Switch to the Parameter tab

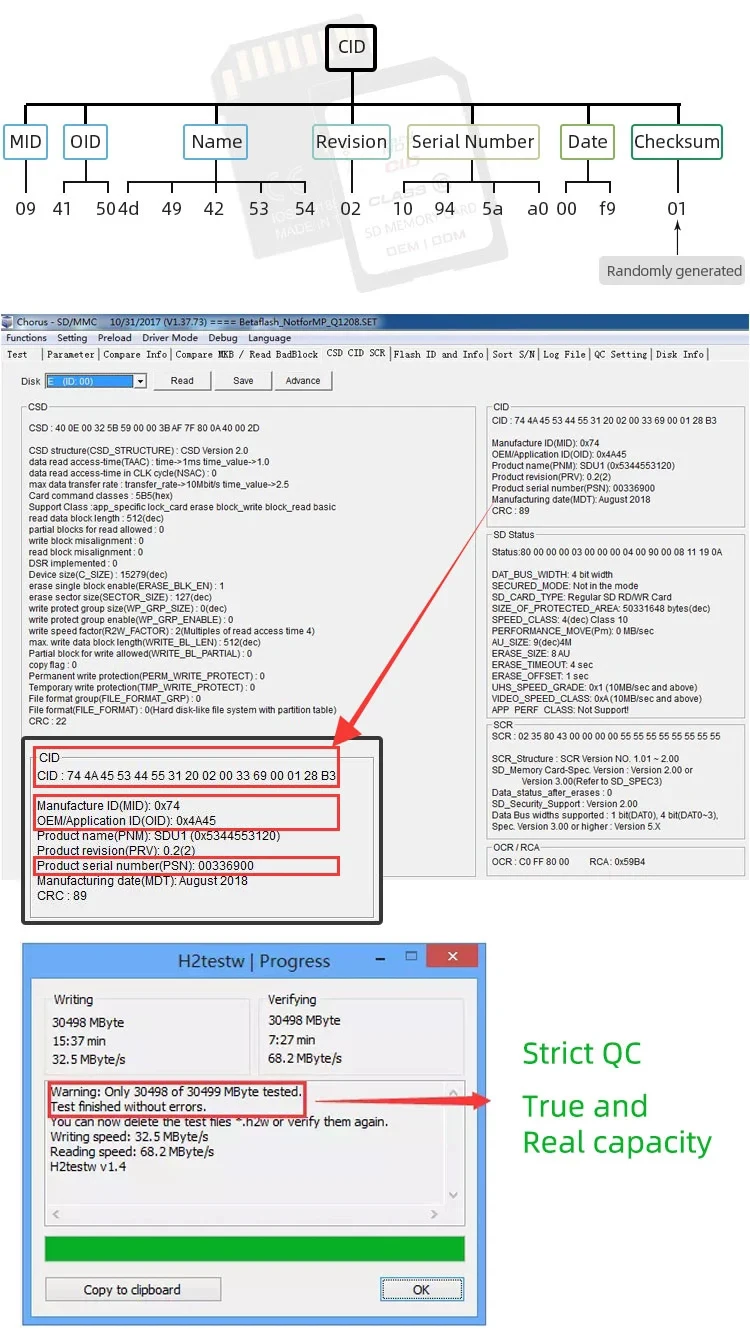click(x=71, y=354)
